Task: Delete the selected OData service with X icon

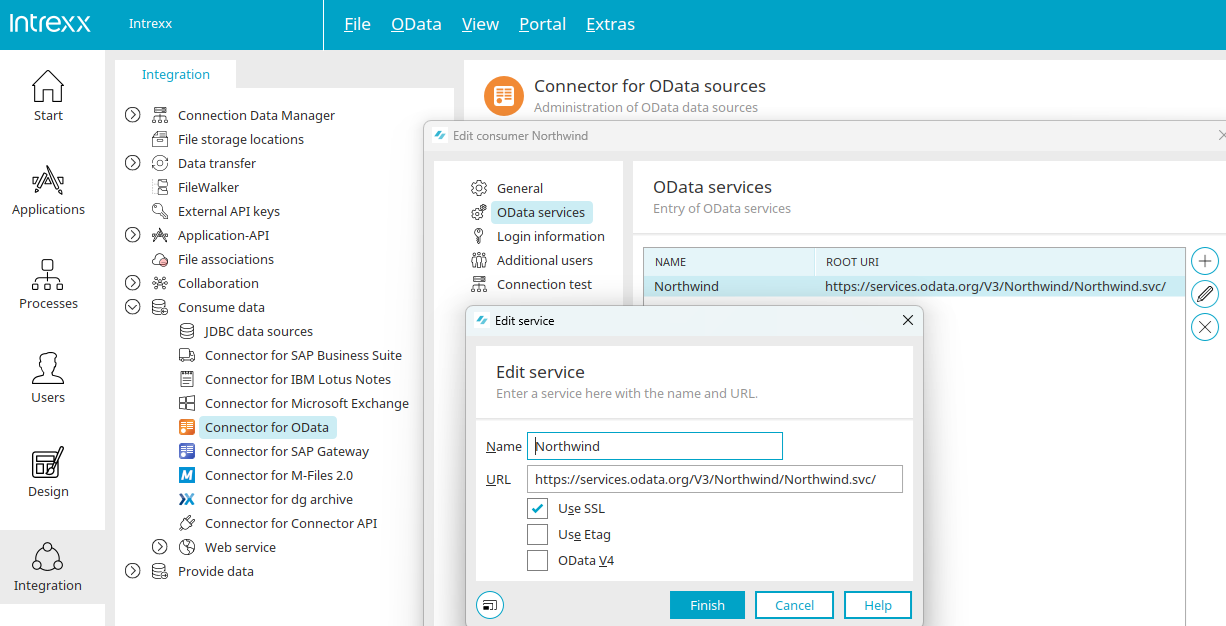Action: coord(1206,327)
